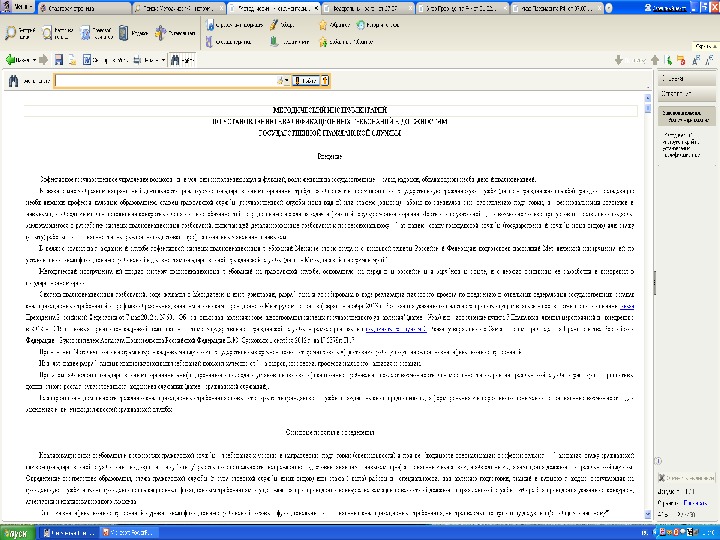720x540 pixels.
Task: Switch to second taskbar application button
Action: click(x=129, y=533)
